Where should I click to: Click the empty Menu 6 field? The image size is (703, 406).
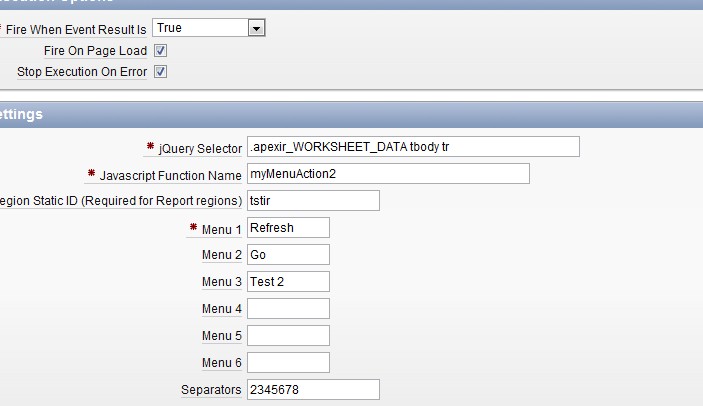point(288,363)
